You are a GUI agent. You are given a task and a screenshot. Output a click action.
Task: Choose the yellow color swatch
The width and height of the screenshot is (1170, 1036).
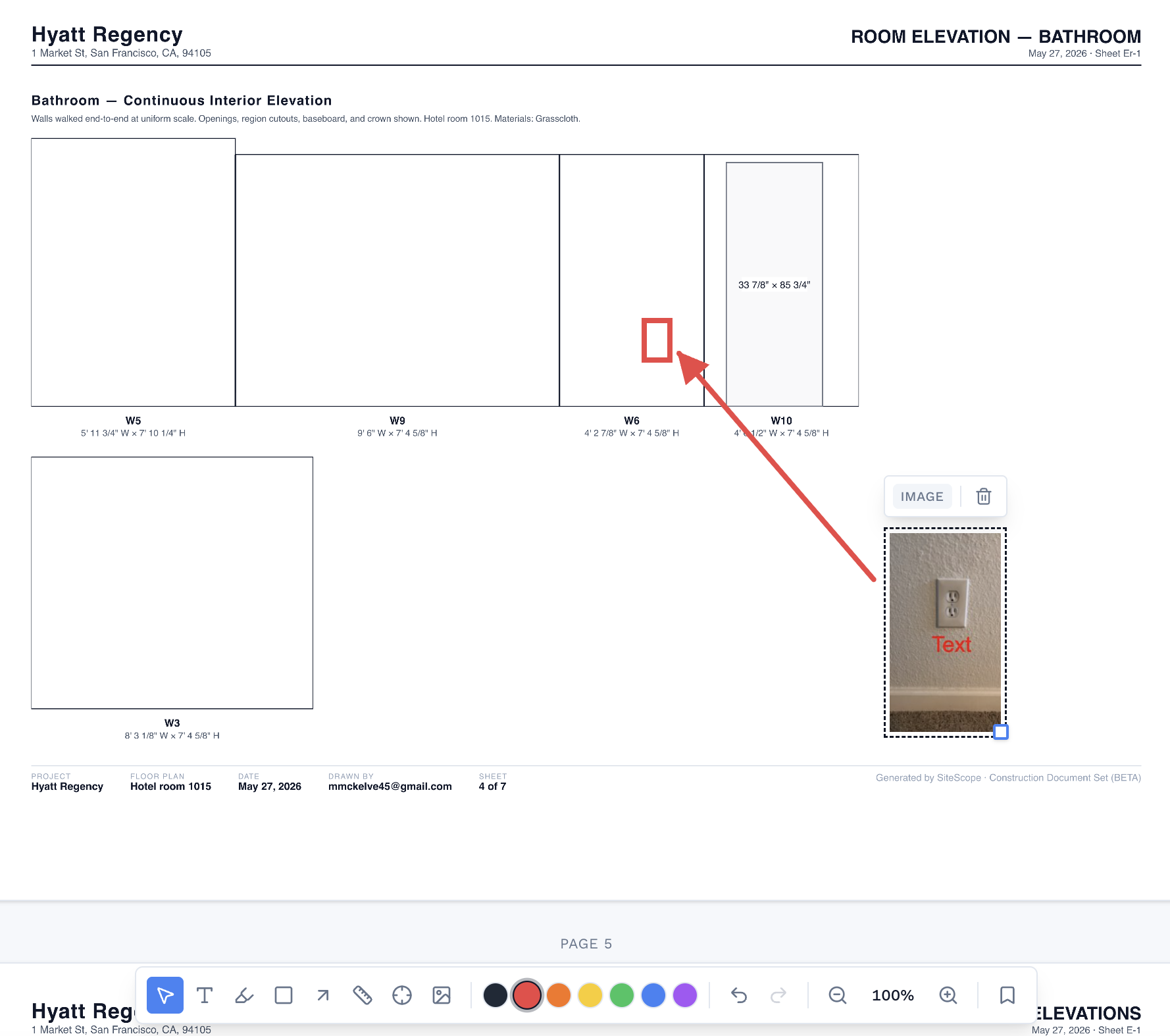[590, 995]
